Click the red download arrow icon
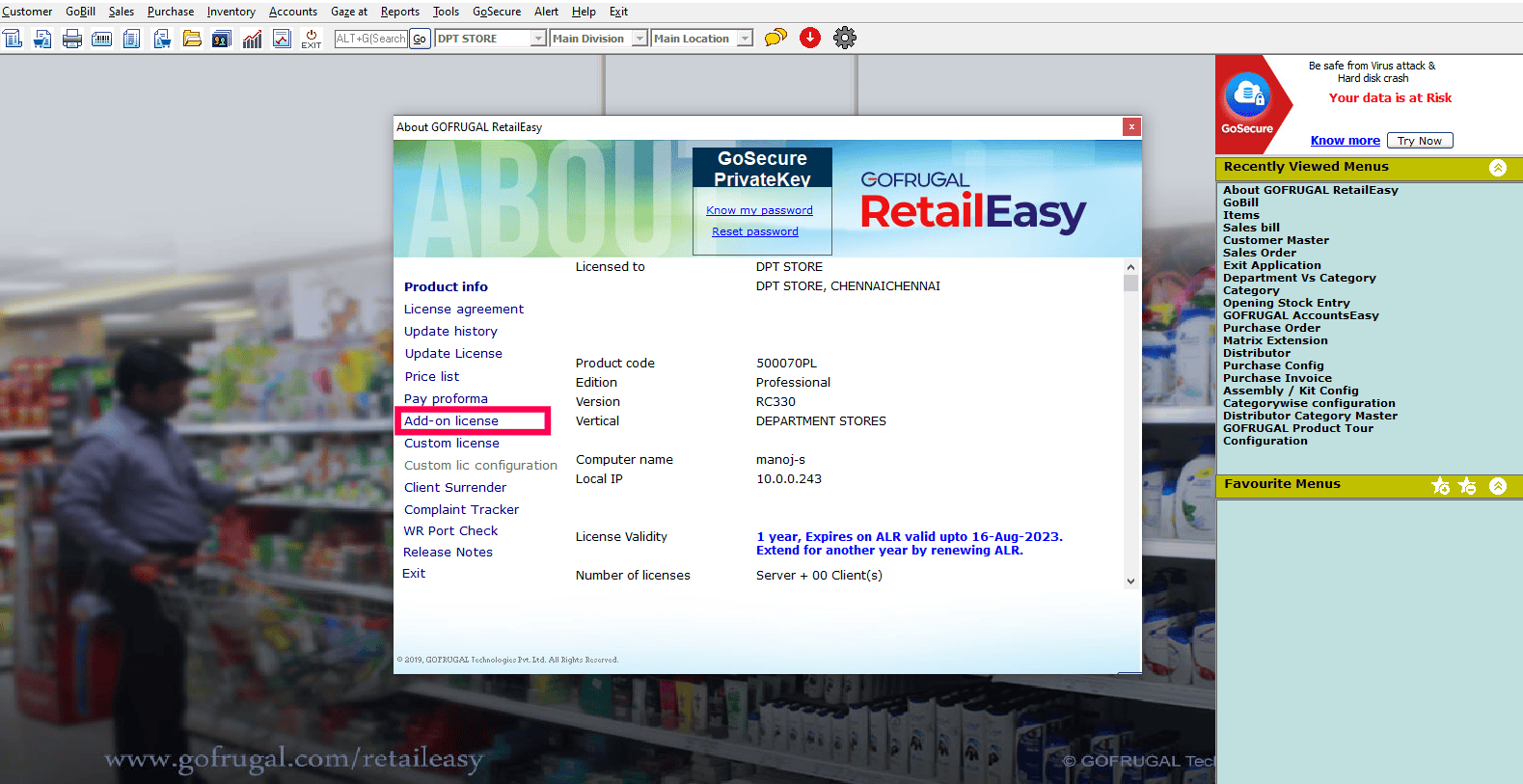 tap(810, 38)
